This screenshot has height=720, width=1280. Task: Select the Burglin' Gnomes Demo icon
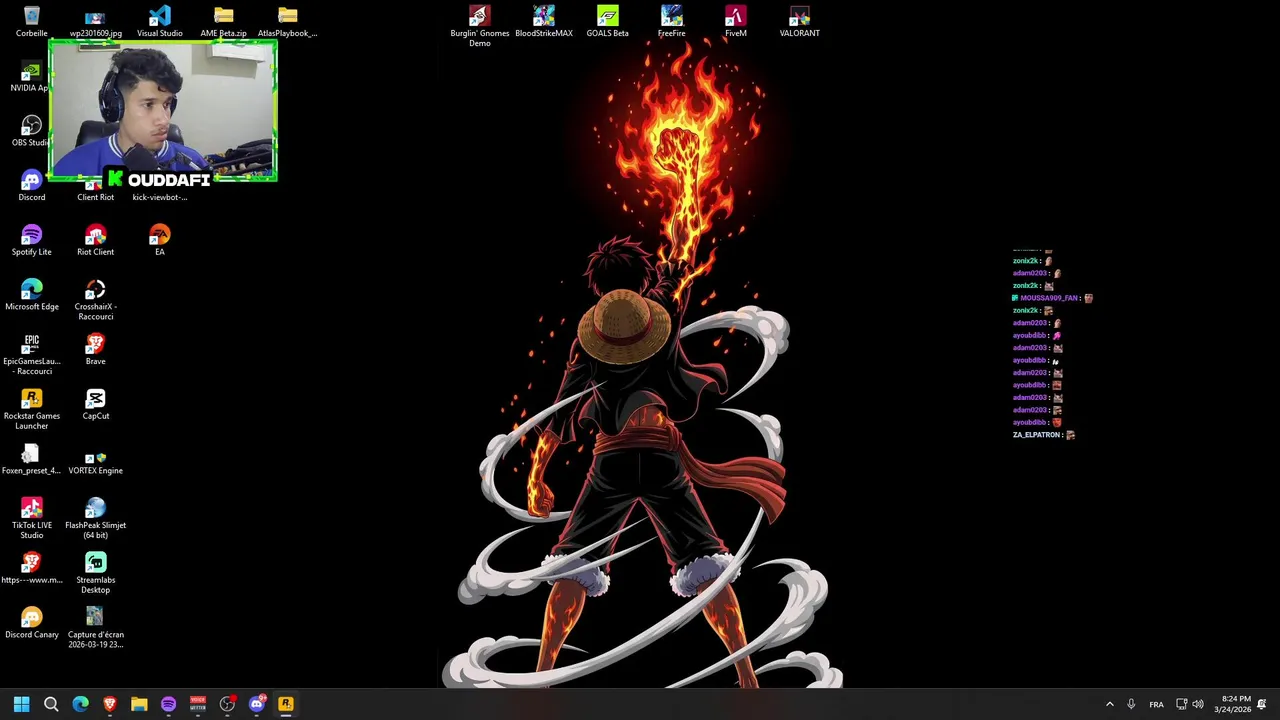[480, 26]
